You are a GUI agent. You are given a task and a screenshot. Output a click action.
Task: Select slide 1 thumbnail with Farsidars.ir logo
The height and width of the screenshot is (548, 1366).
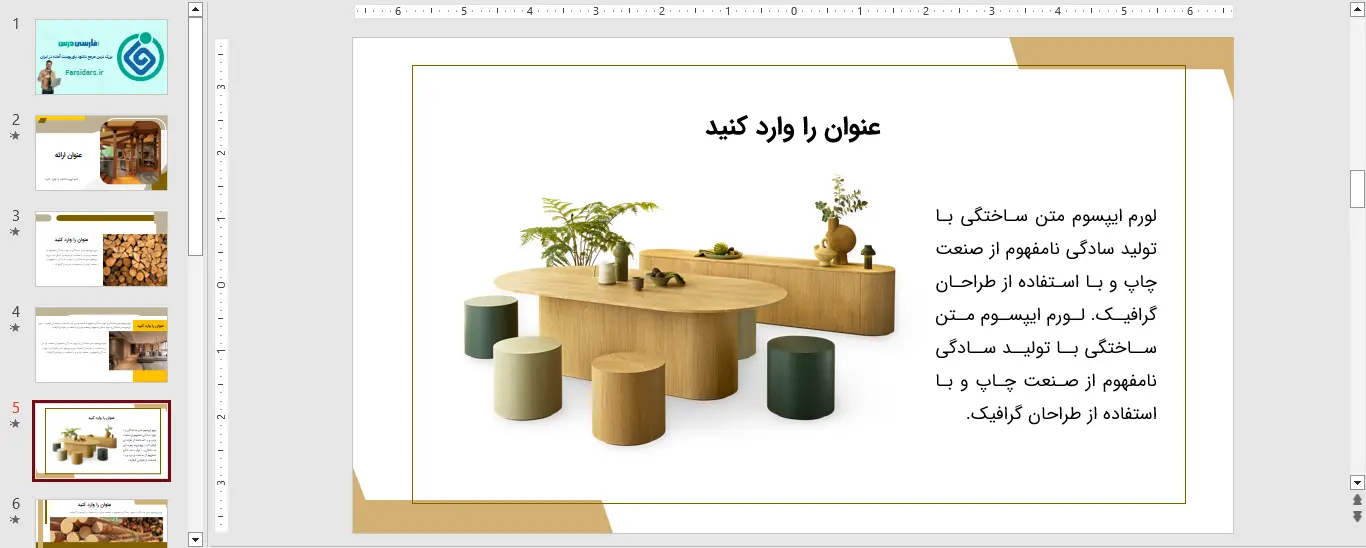[x=102, y=57]
